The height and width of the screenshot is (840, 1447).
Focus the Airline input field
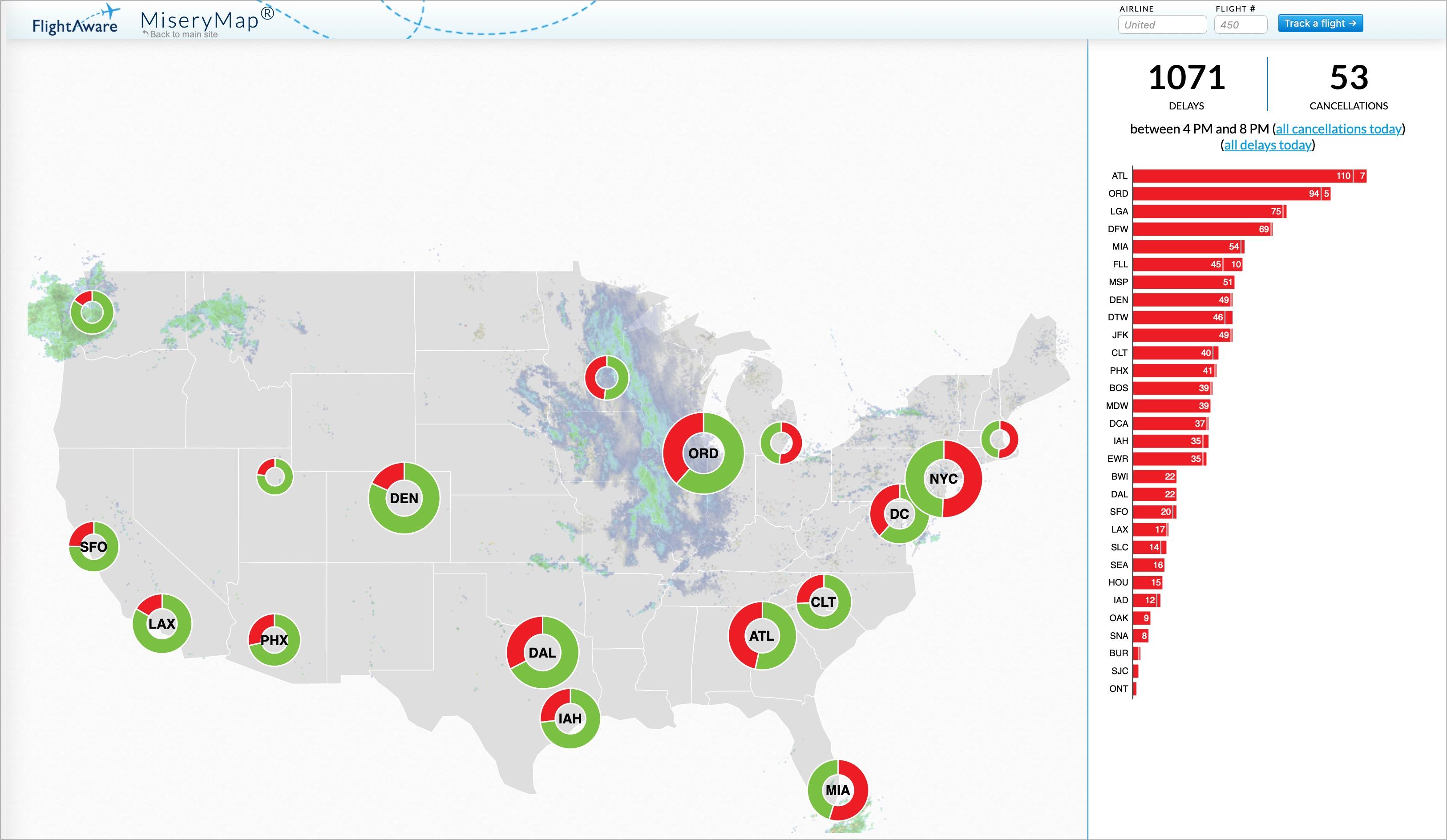click(1162, 24)
